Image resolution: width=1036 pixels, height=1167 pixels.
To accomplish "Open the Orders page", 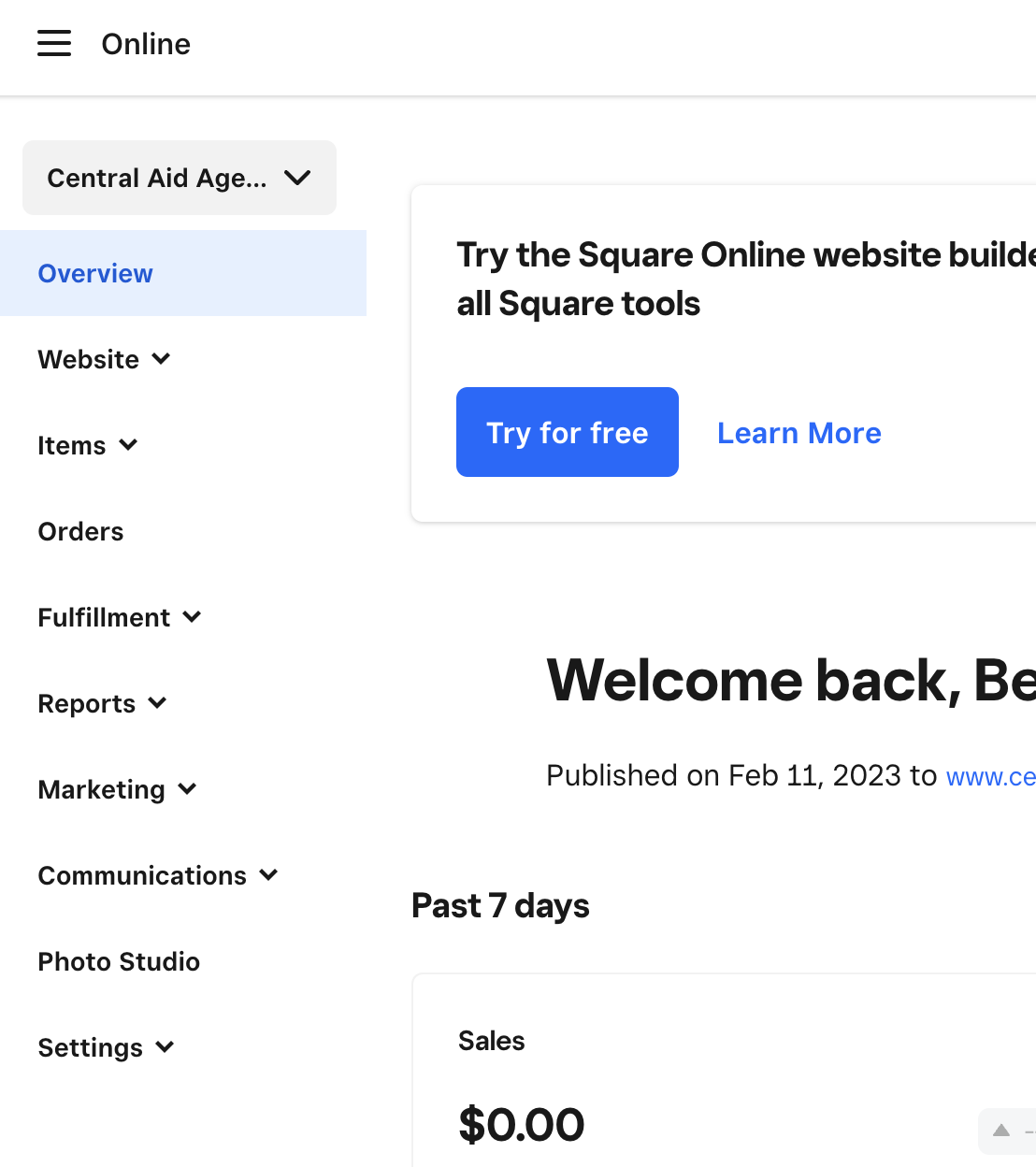I will tap(80, 531).
